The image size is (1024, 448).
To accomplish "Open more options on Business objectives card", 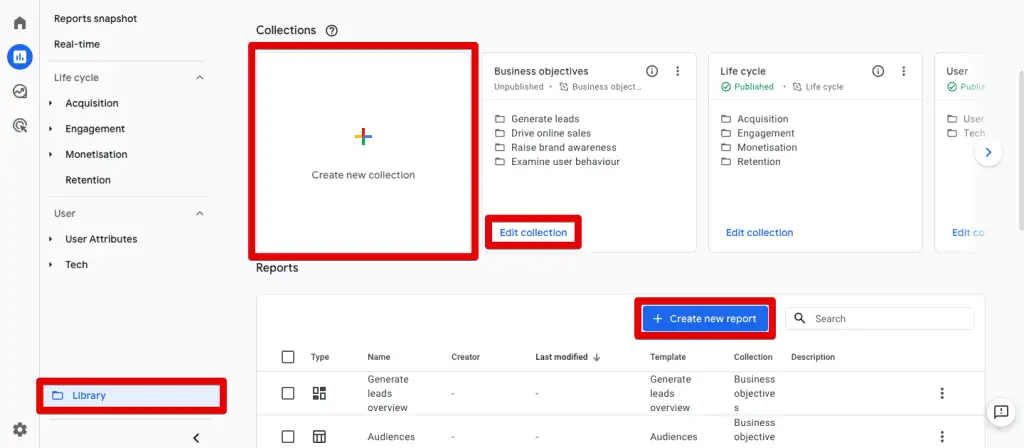I will 677,71.
